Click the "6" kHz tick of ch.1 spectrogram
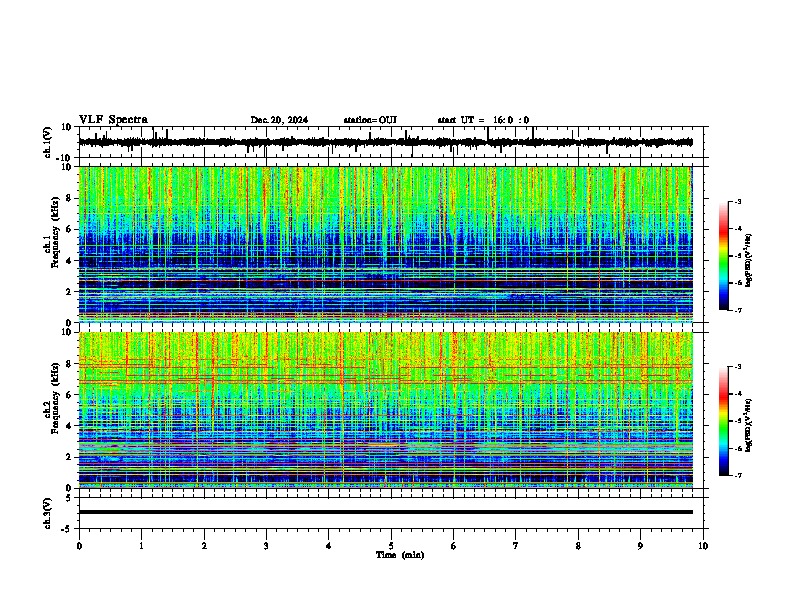This screenshot has width=792, height=612. coord(69,230)
